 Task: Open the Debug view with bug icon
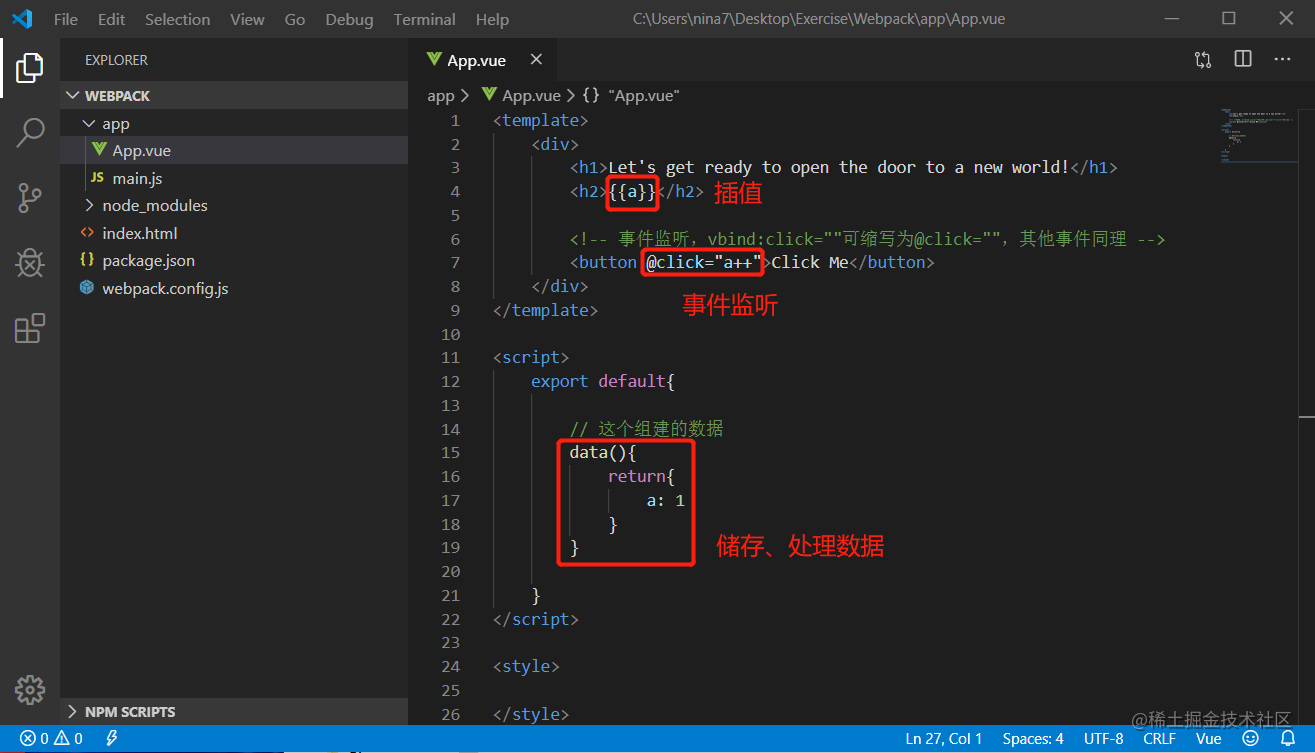[30, 263]
